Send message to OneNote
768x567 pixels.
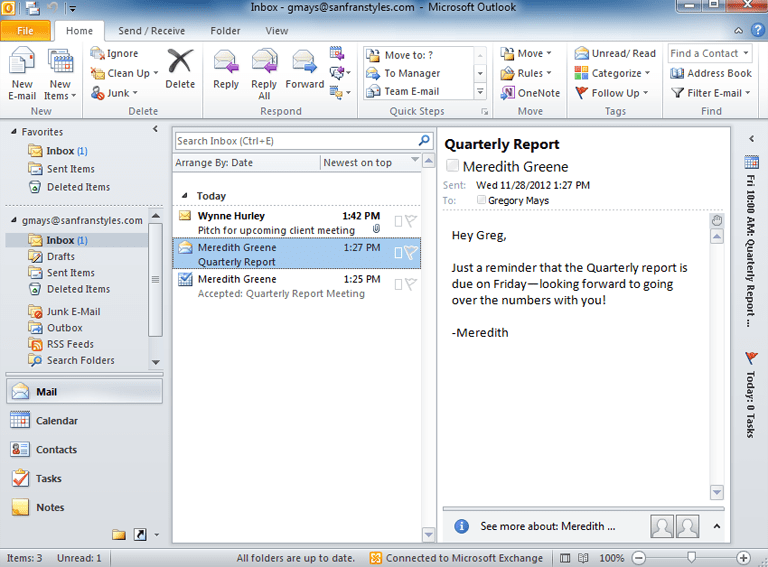click(x=530, y=93)
